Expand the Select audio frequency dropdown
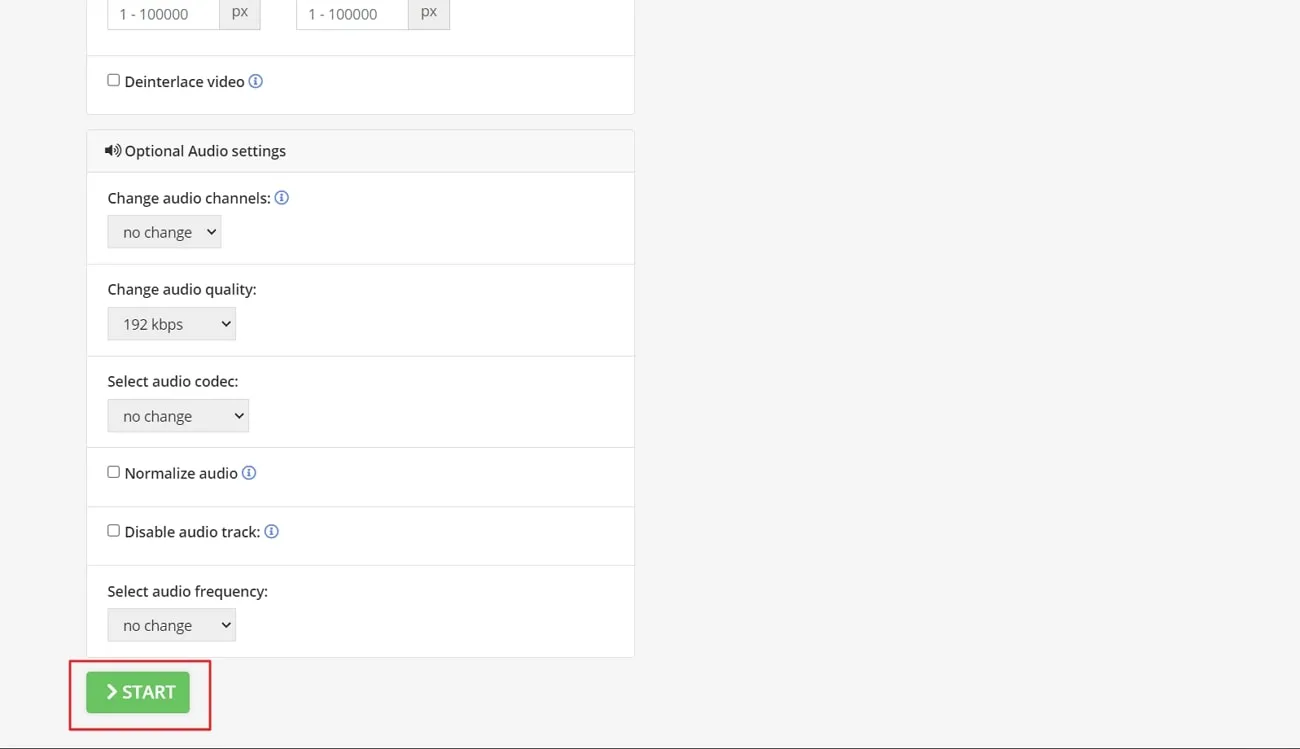 pyautogui.click(x=171, y=625)
